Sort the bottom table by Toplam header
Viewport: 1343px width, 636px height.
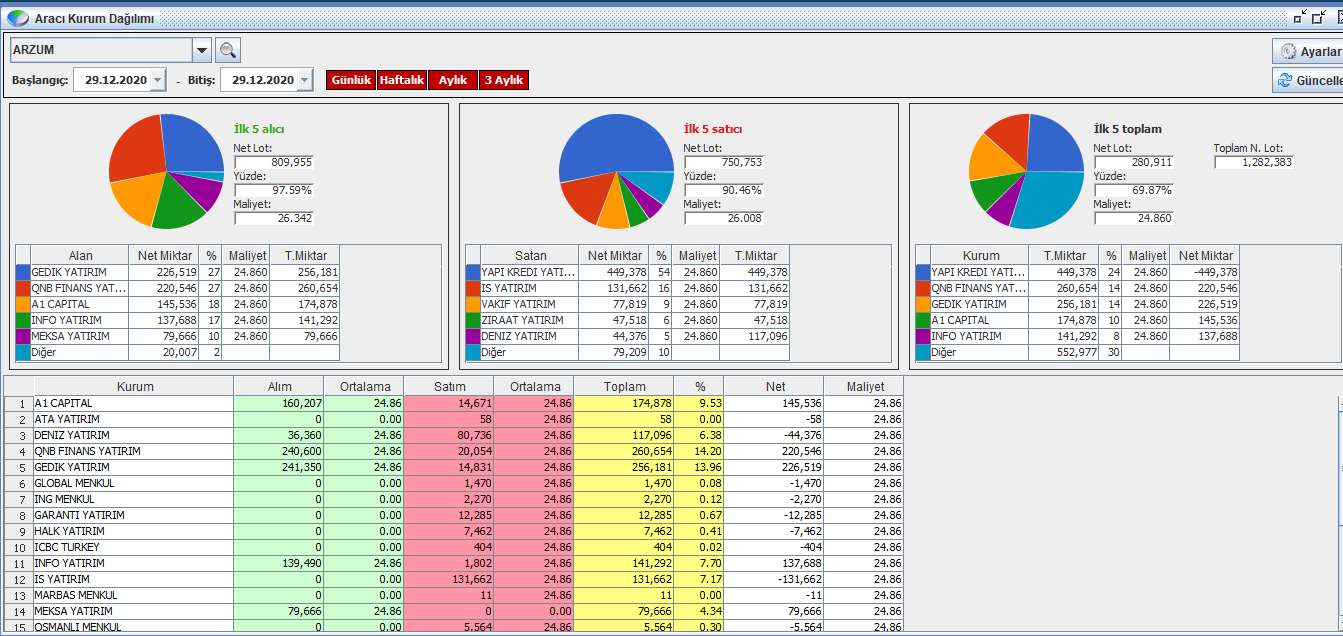click(x=625, y=386)
